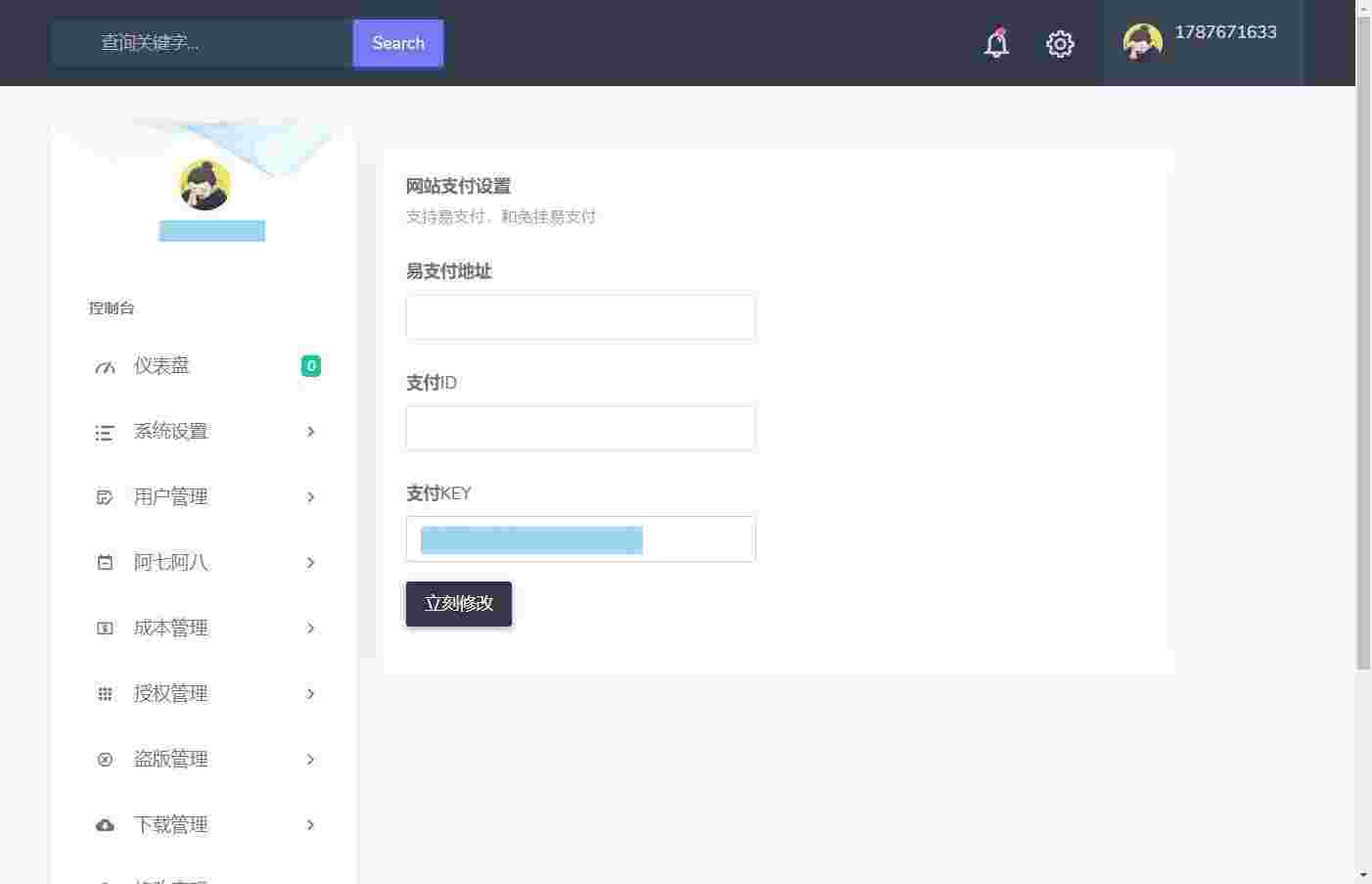Click the notification bell icon
The width and height of the screenshot is (1372, 884).
click(x=996, y=43)
